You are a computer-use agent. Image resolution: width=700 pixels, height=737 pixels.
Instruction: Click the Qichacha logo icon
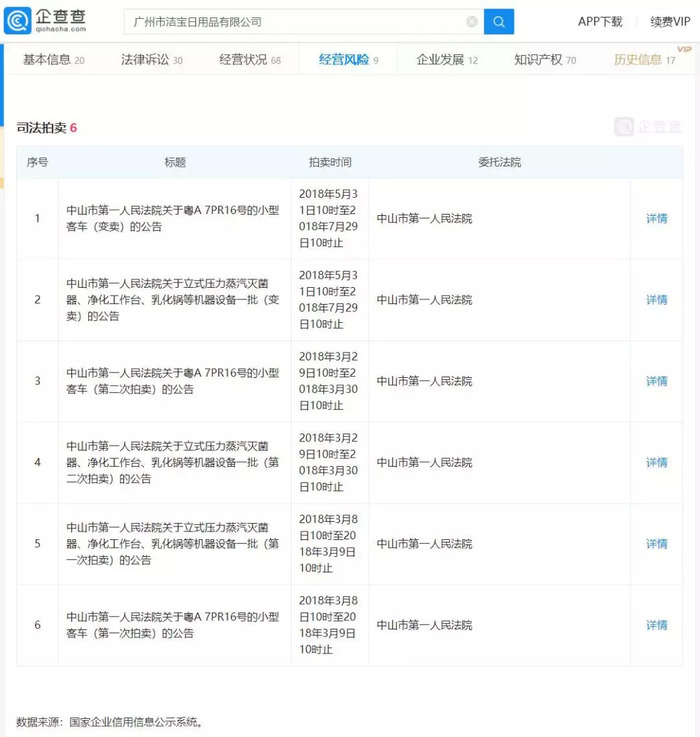pos(17,21)
